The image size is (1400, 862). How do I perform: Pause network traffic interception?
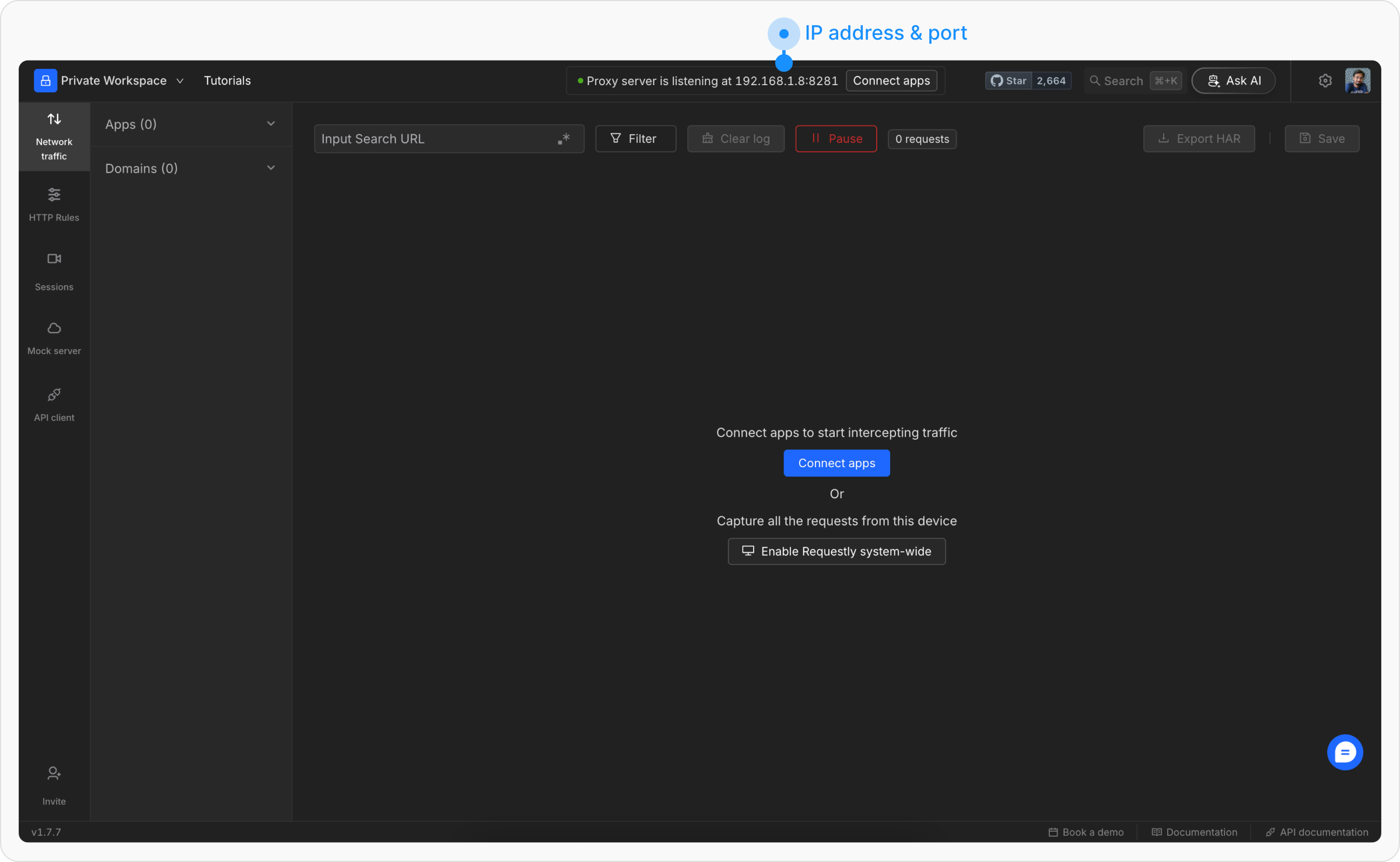click(x=835, y=139)
